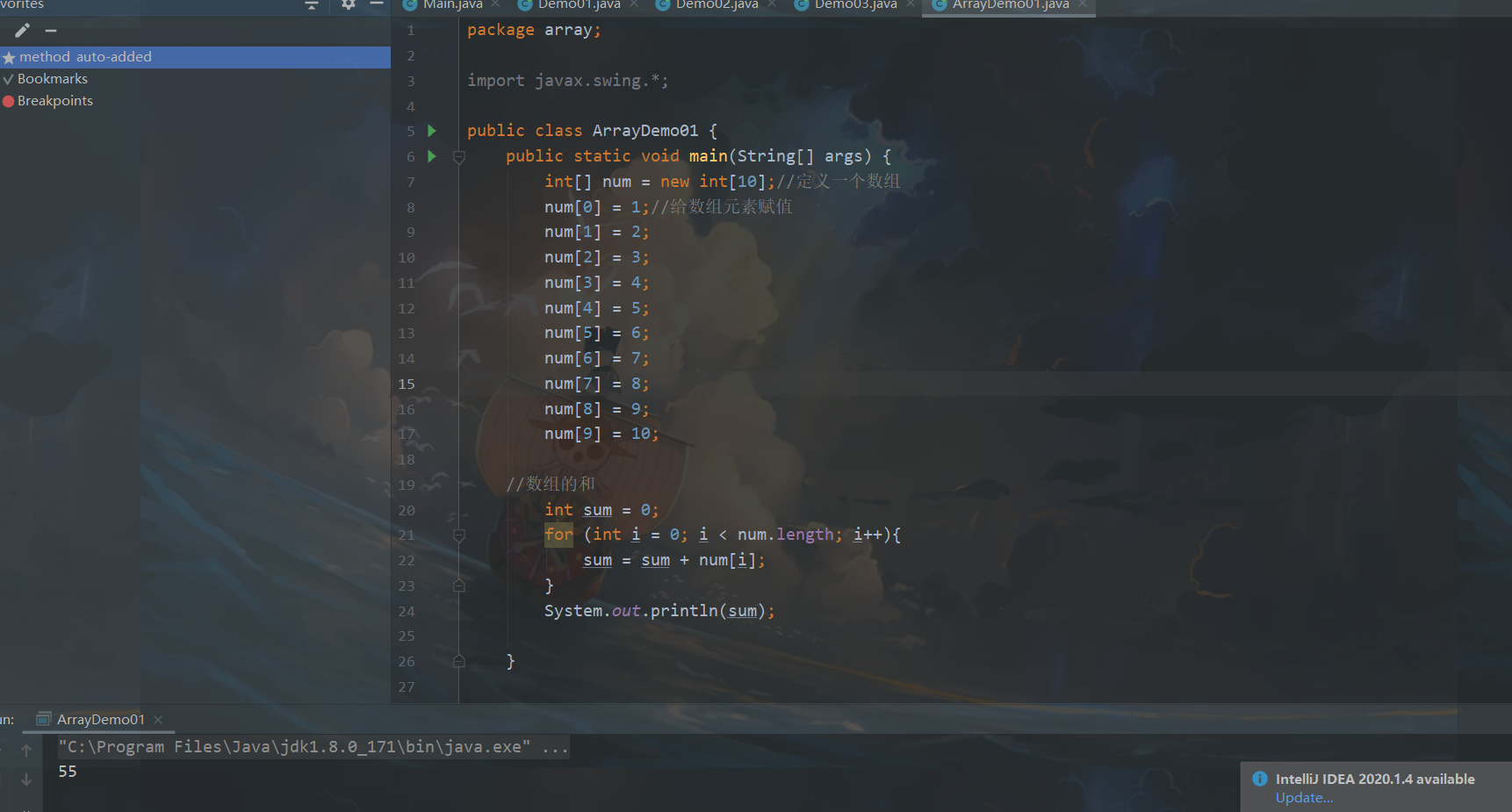This screenshot has height=812, width=1512.
Task: Click the 'num[9] = 10;' statement
Action: (601, 434)
